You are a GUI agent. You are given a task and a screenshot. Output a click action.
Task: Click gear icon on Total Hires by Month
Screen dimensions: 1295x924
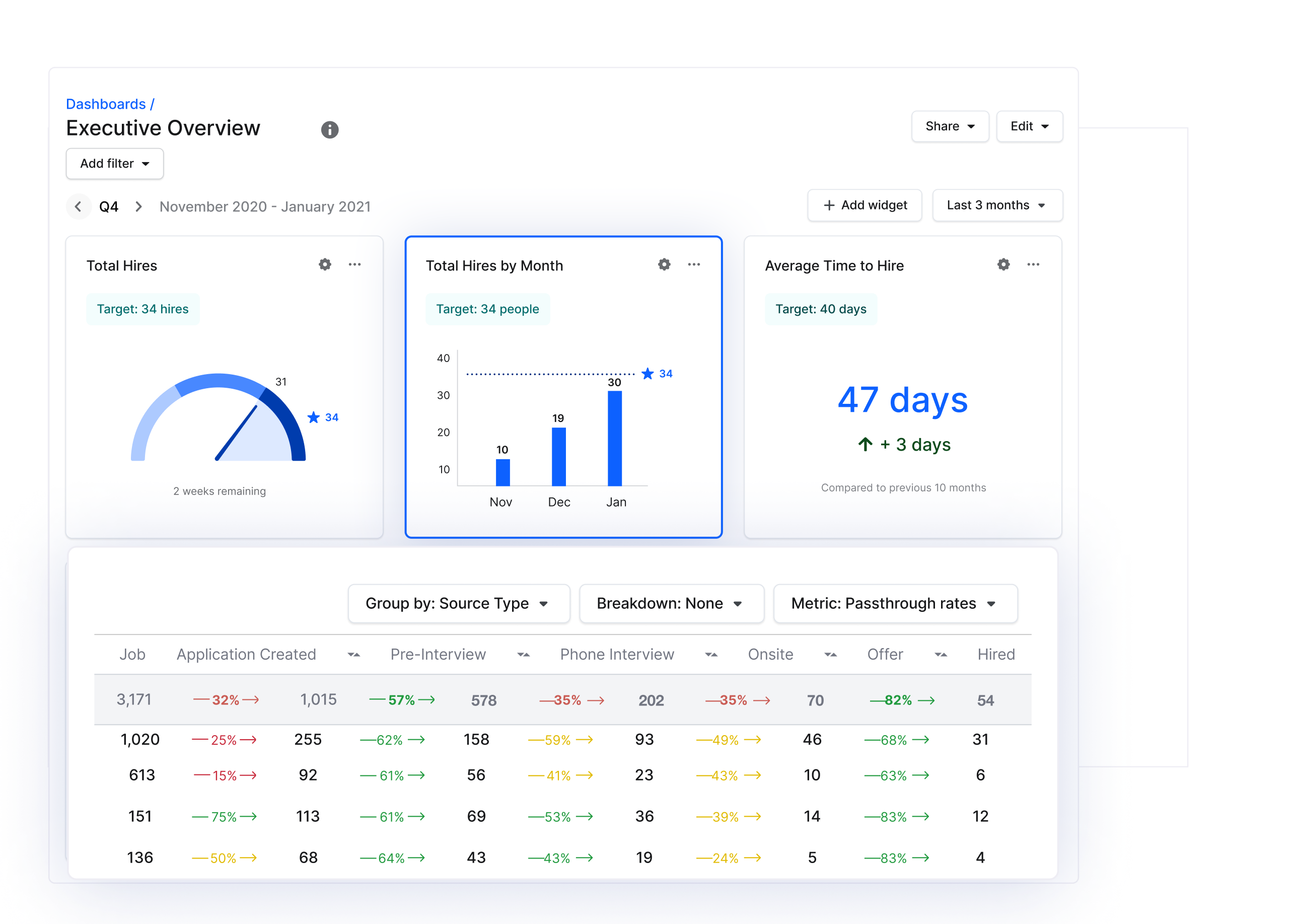click(664, 264)
